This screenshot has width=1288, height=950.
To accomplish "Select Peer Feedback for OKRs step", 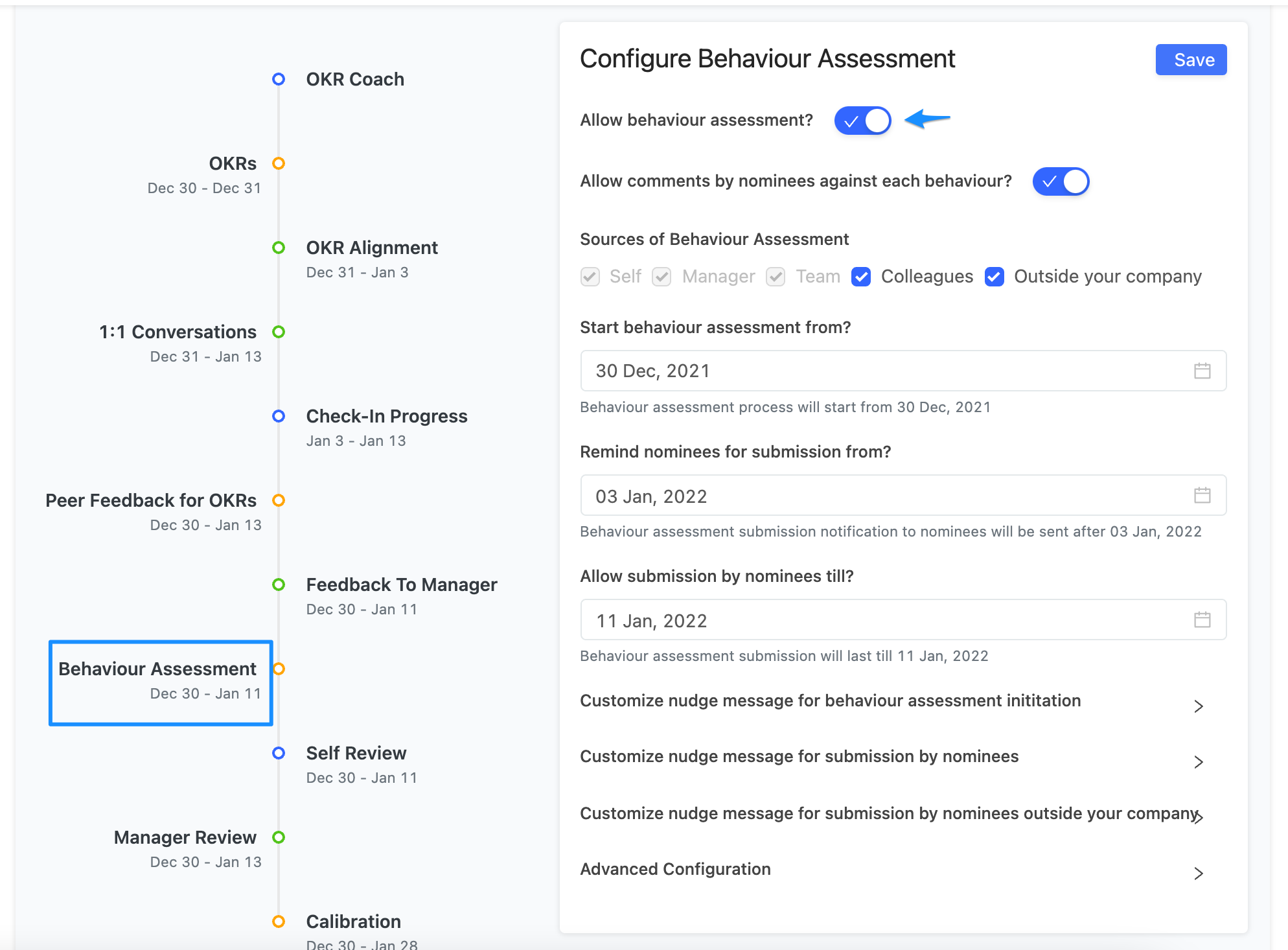I will pos(151,500).
